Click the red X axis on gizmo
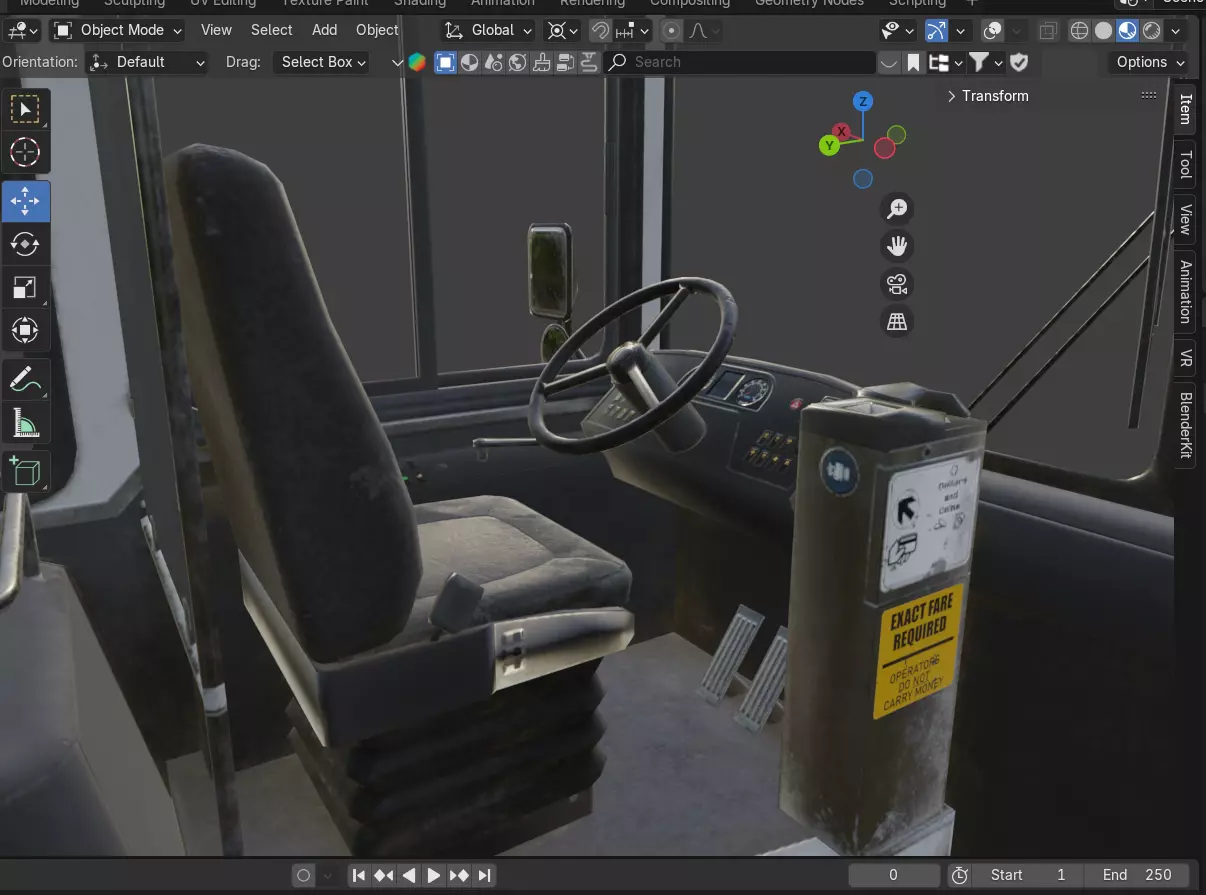The width and height of the screenshot is (1206, 895). (842, 131)
